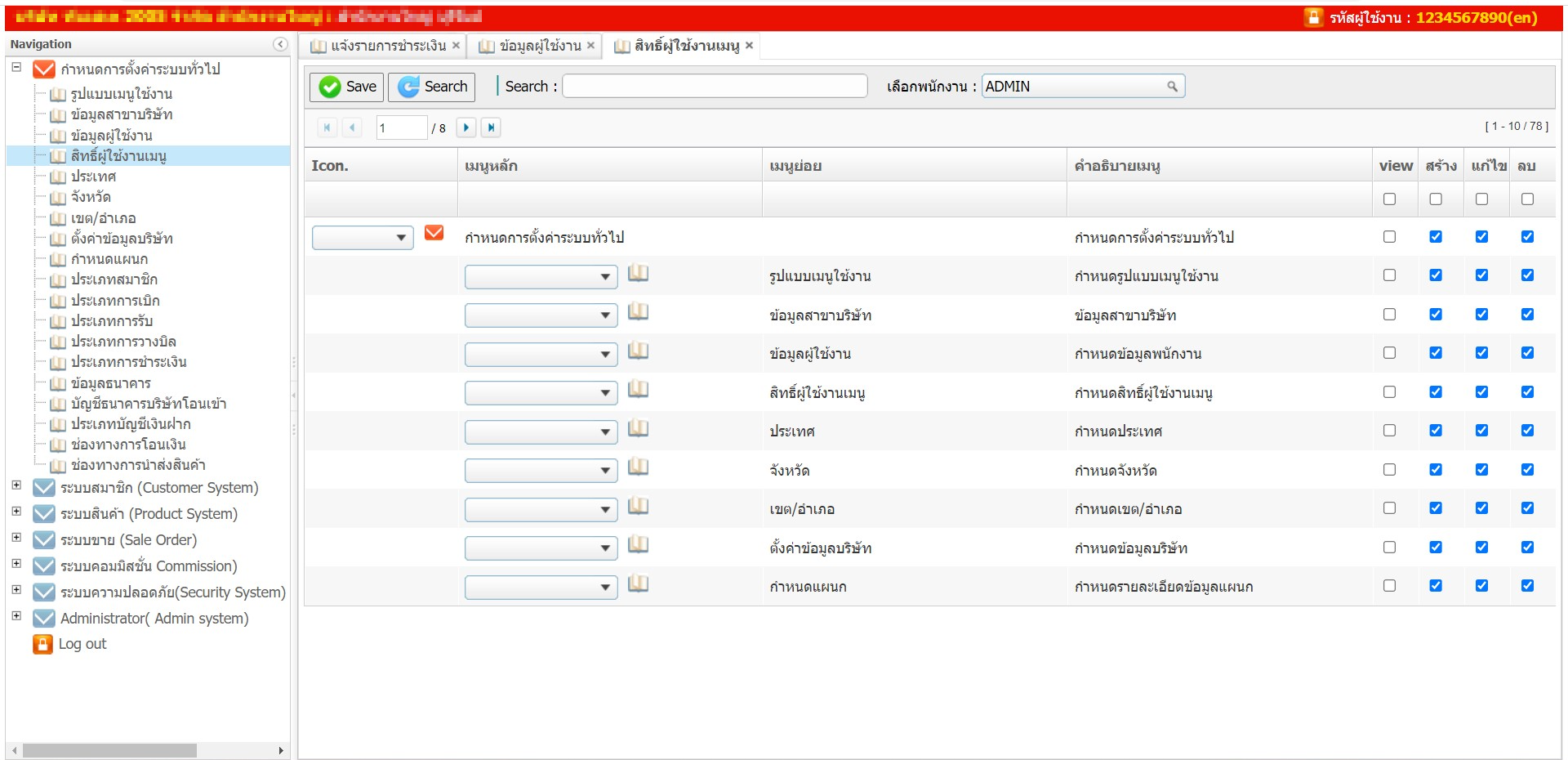This screenshot has width=1568, height=760.
Task: Tick the view checkbox for ประเทศ row
Action: [1389, 431]
